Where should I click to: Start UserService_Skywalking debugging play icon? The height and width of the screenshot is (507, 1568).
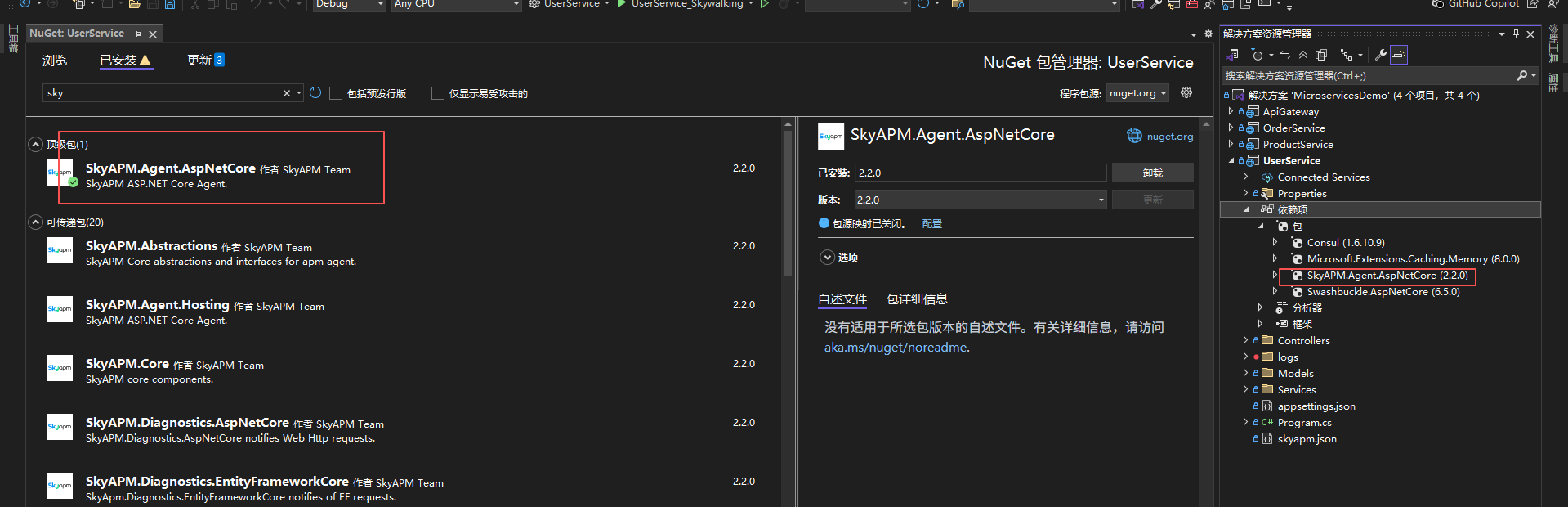622,4
